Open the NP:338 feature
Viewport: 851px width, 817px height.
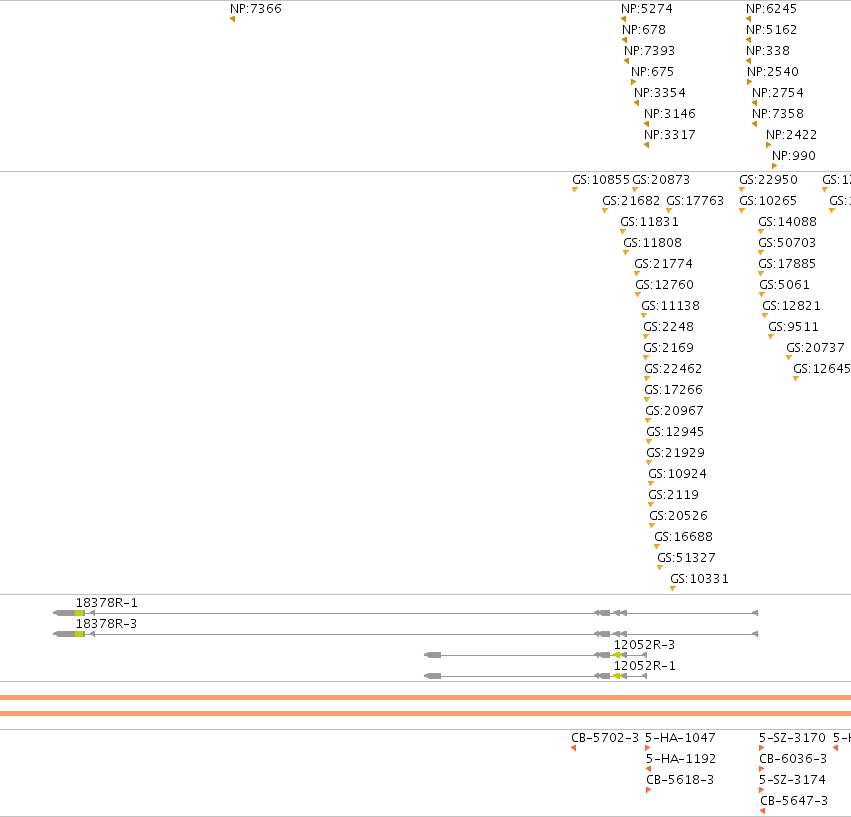(767, 51)
